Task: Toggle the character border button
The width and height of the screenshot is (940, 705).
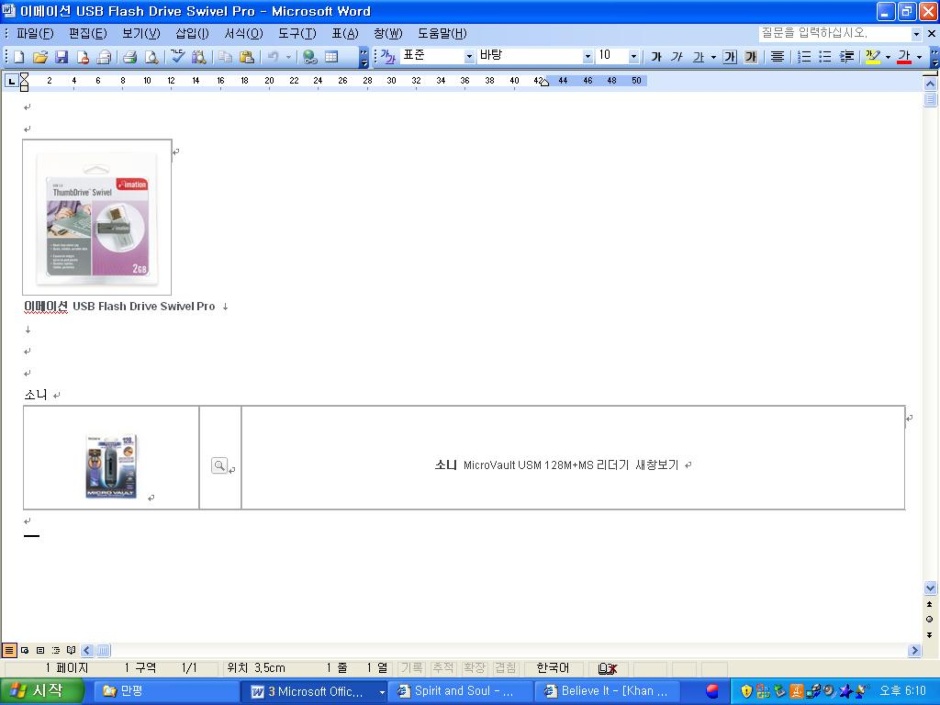Action: [730, 57]
